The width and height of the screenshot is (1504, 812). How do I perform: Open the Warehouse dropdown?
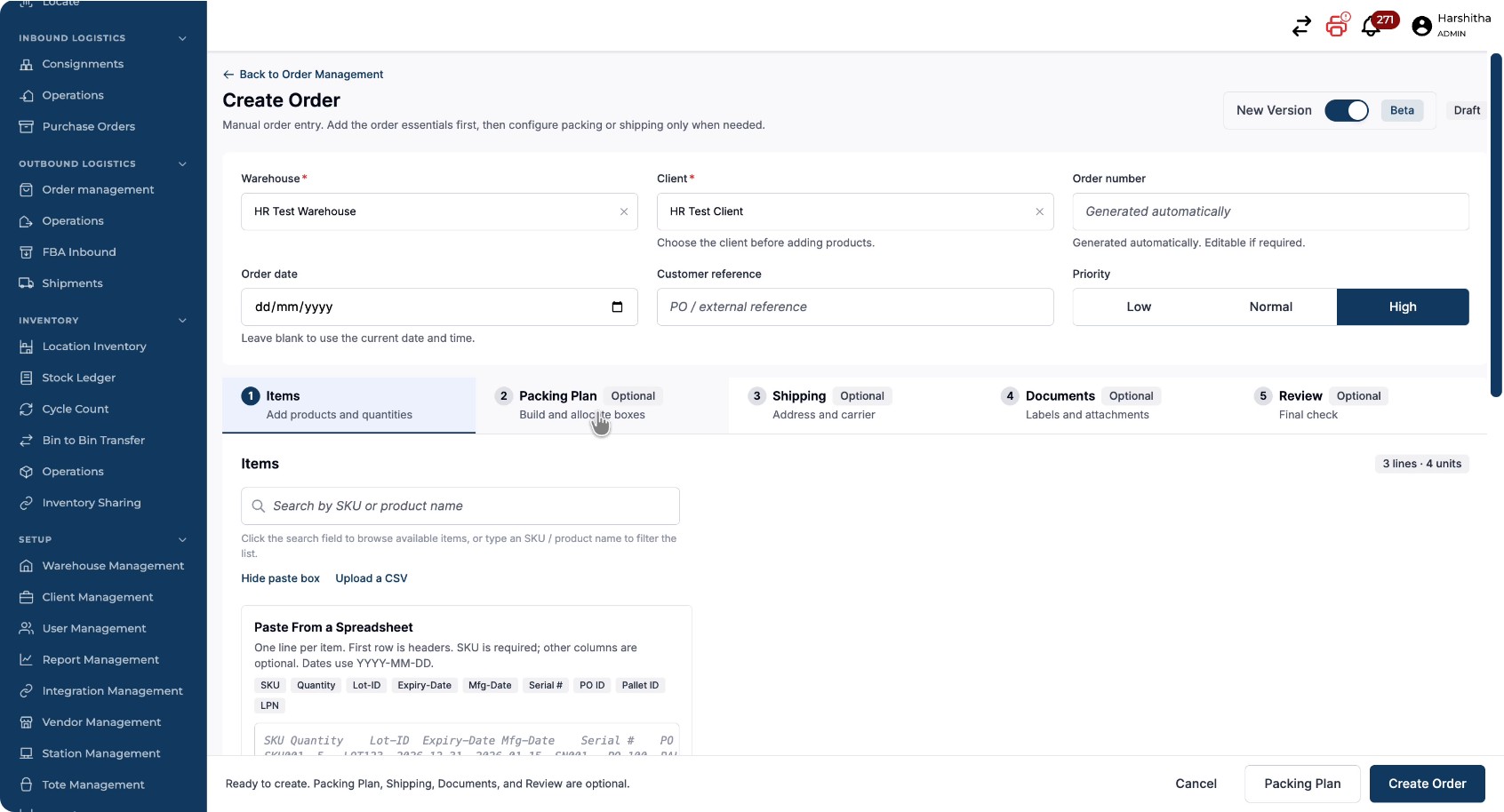click(439, 211)
